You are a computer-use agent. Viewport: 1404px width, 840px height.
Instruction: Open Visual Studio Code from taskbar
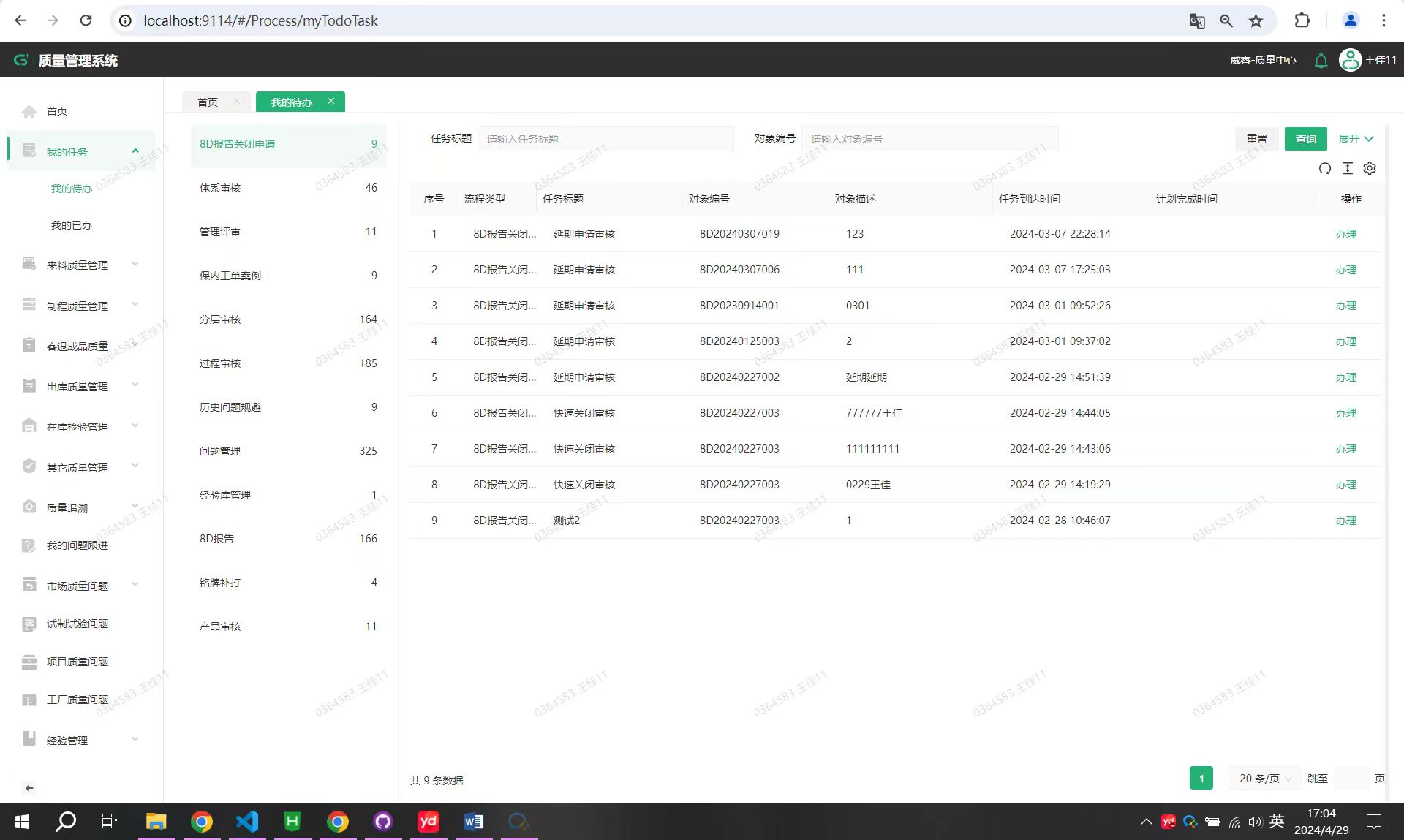coord(247,822)
